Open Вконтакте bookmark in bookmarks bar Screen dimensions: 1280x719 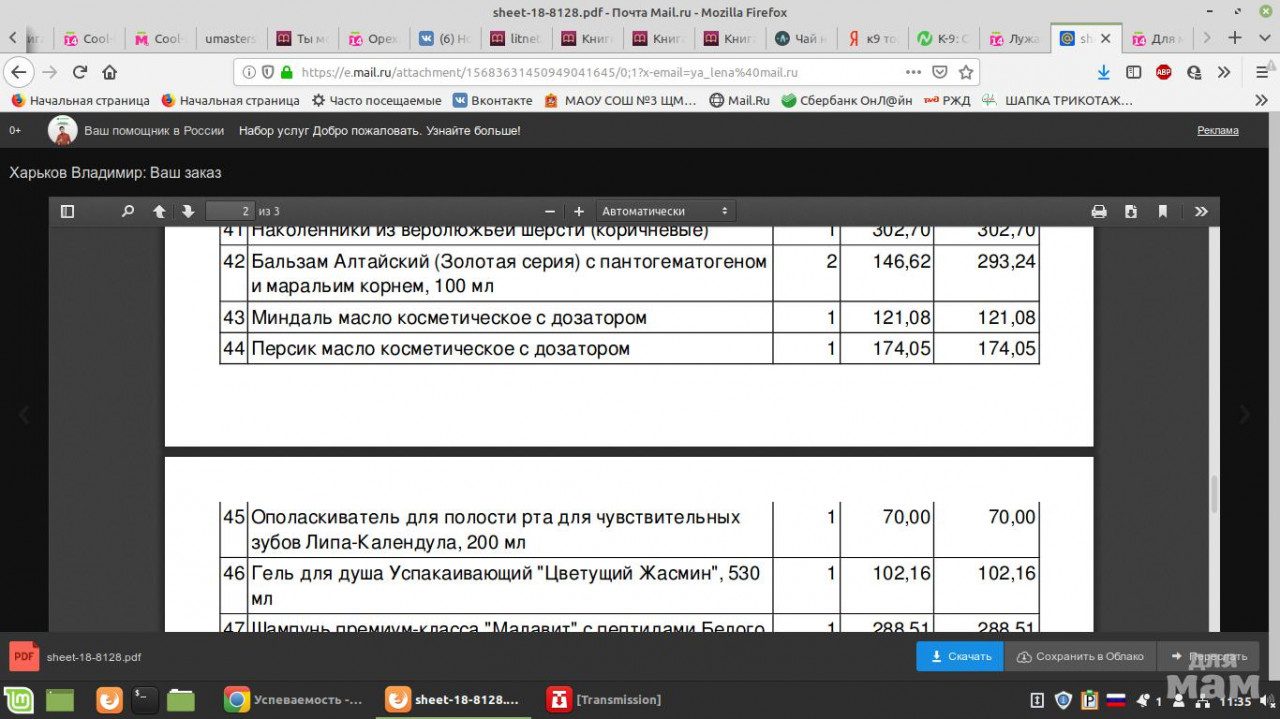493,100
